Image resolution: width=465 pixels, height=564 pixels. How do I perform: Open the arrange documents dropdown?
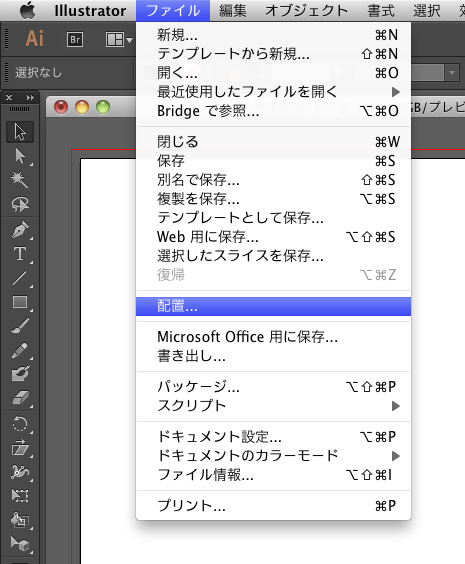tap(119, 40)
